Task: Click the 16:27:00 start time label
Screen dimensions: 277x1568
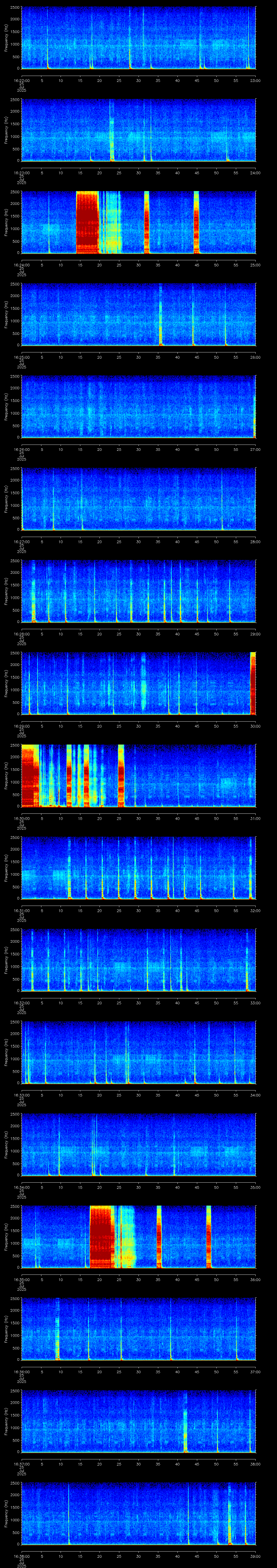Action: [21, 542]
